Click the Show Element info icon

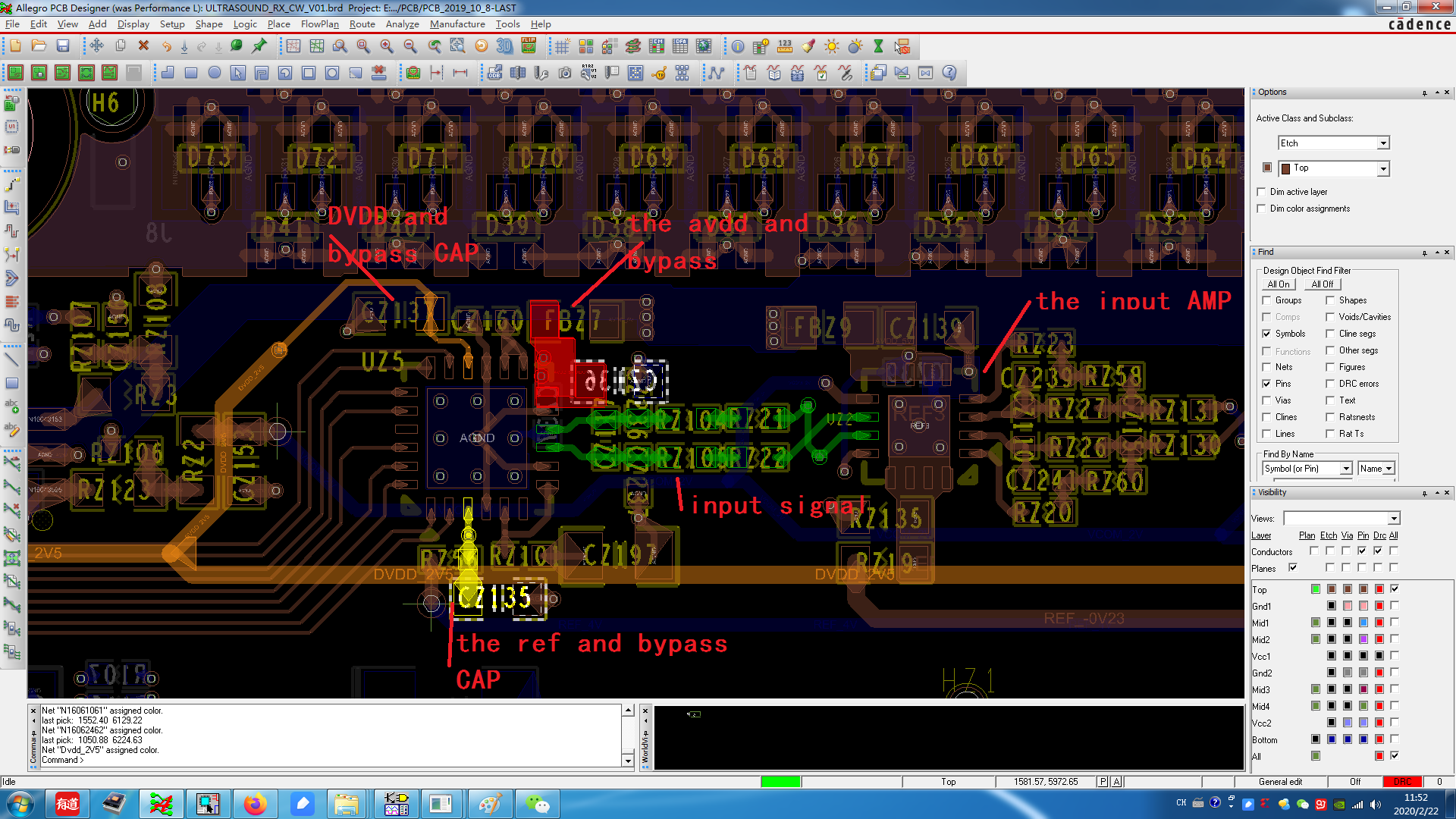click(x=738, y=46)
